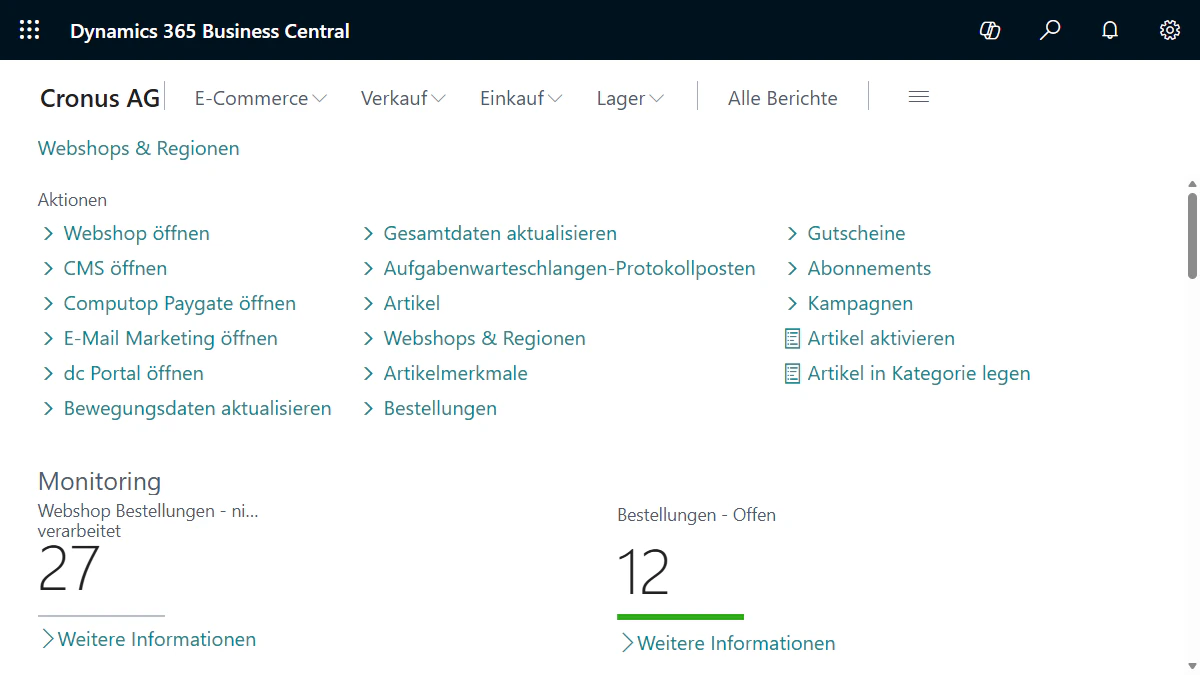The width and height of the screenshot is (1200, 675).
Task: Click the Aktionen section label
Action: [72, 200]
